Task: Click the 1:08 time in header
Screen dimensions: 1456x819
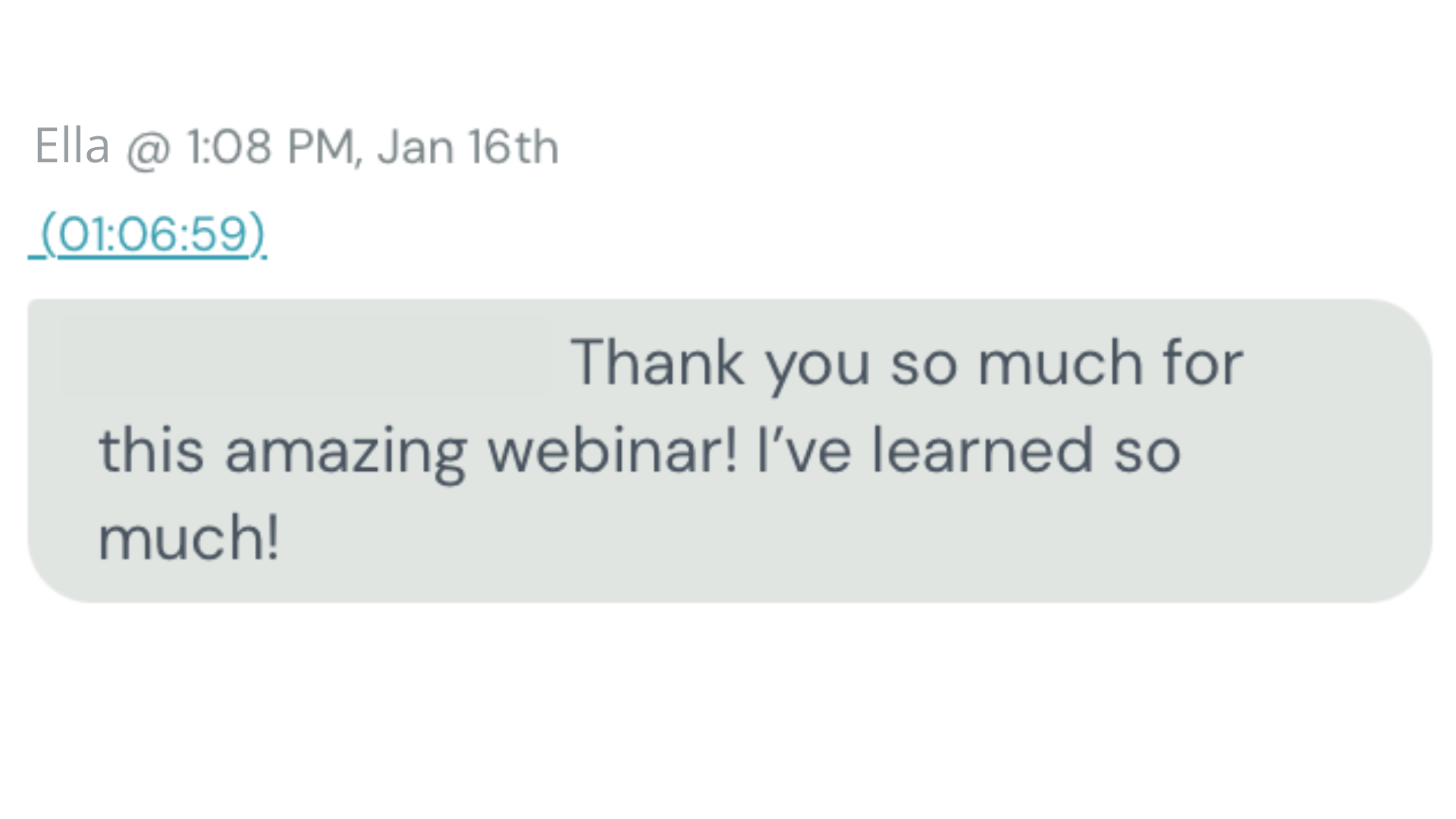Action: click(x=228, y=146)
